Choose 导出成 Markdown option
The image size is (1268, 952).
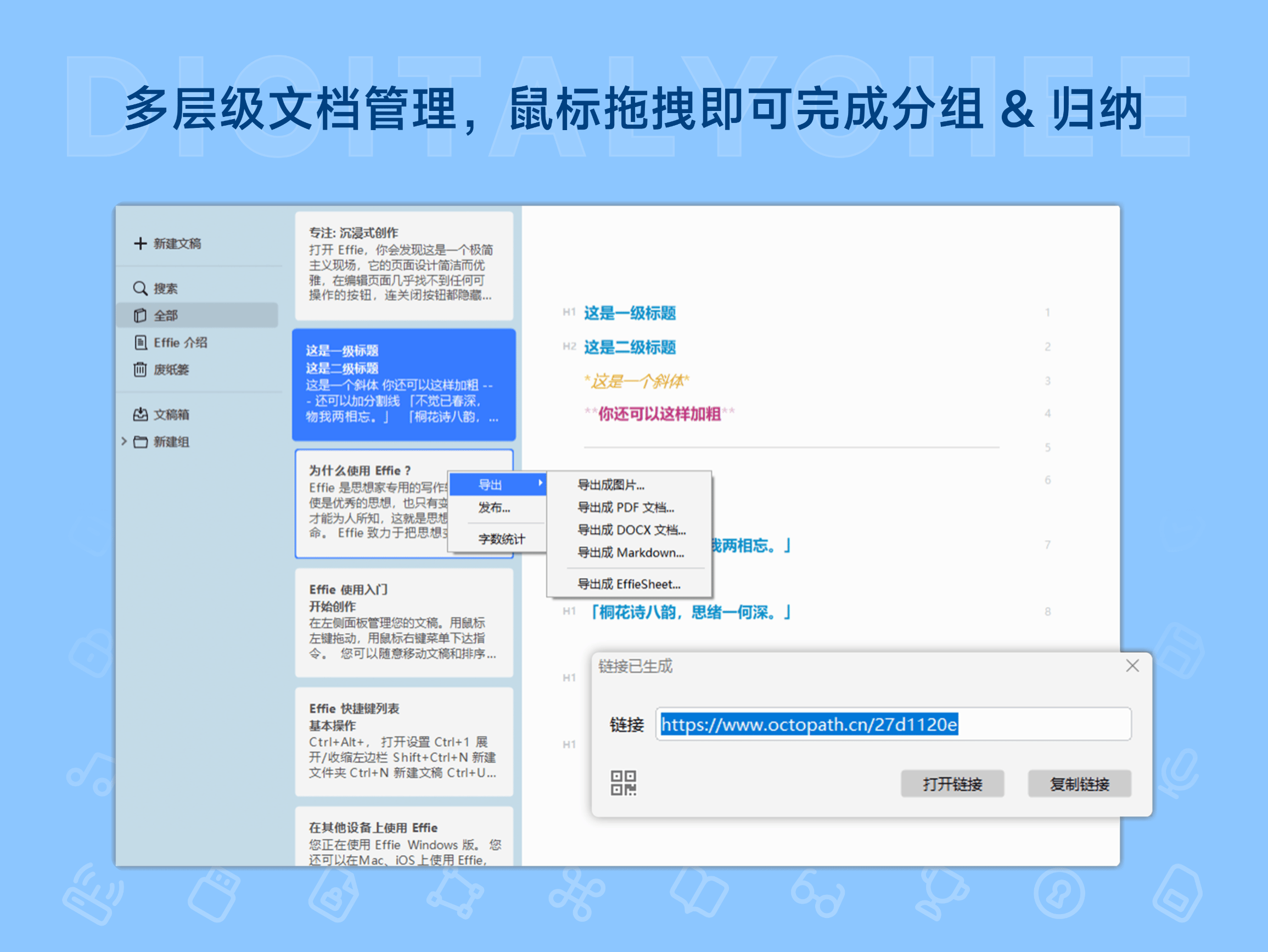[630, 552]
